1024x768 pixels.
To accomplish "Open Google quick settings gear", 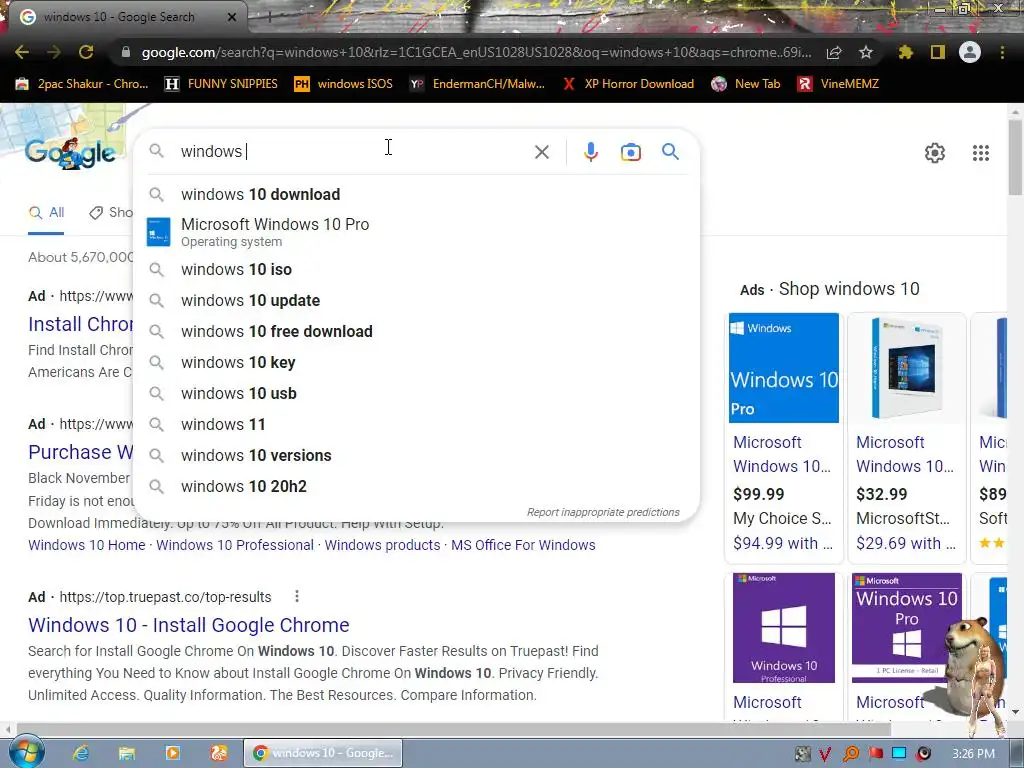I will coord(935,153).
